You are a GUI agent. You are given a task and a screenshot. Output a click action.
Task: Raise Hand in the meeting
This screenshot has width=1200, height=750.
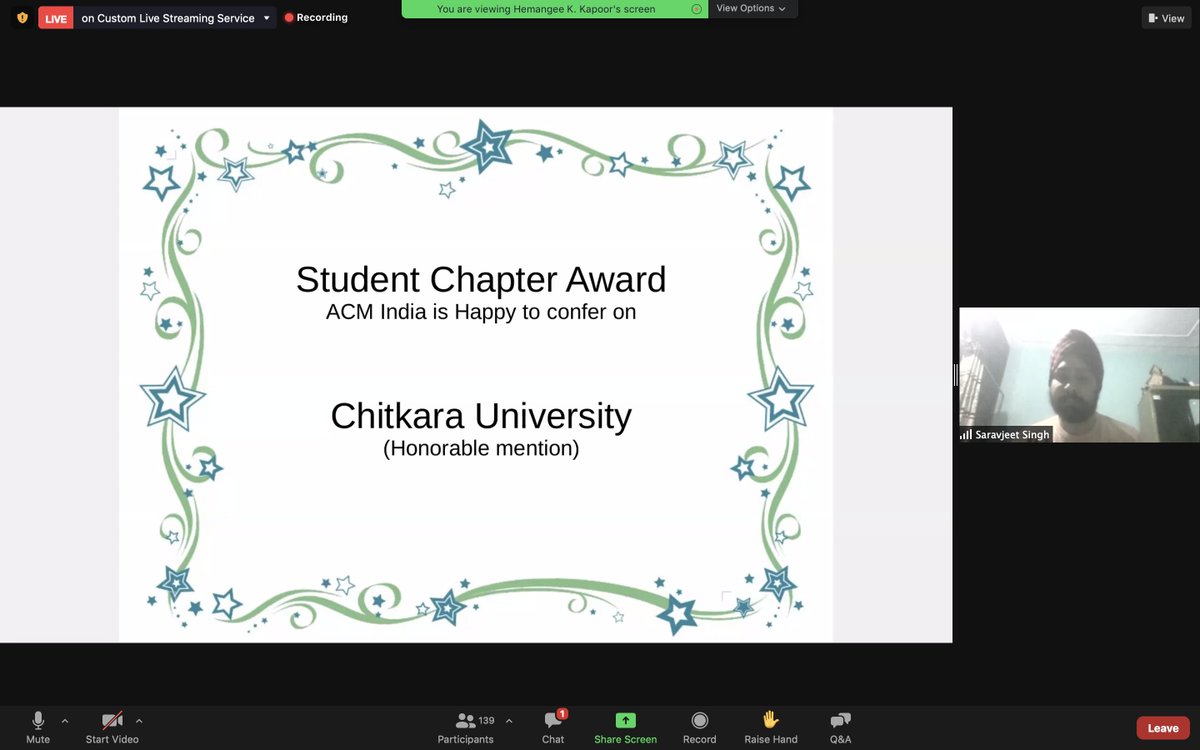771,727
